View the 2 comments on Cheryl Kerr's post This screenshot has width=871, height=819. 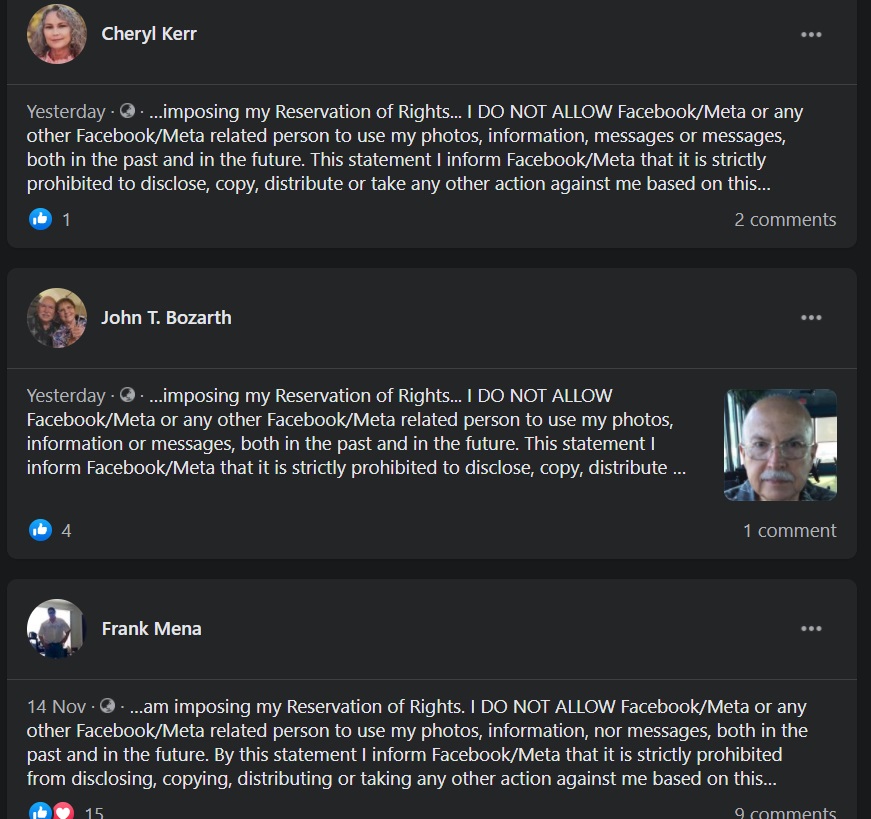click(785, 219)
